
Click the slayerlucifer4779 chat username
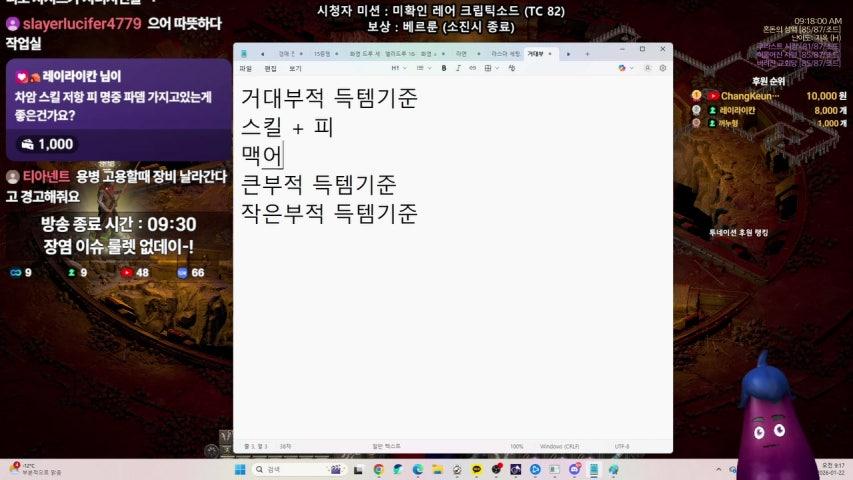click(x=82, y=23)
